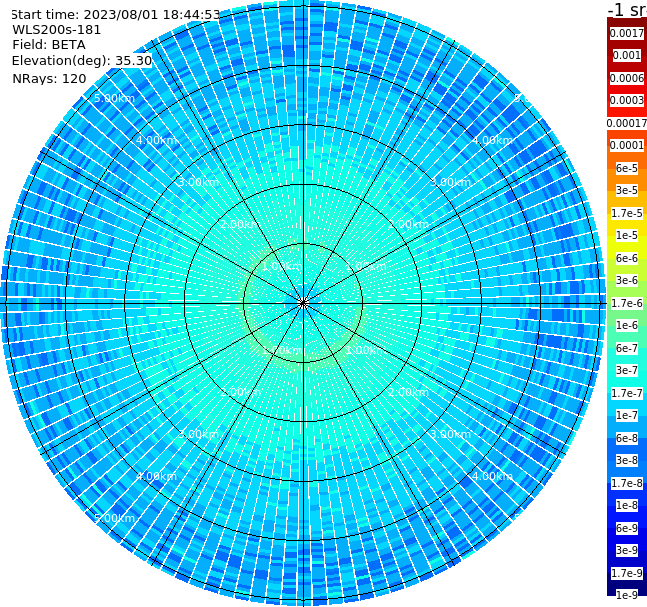Image resolution: width=647 pixels, height=607 pixels.
Task: Select the 3e-8 colorbar value
Action: click(627, 460)
